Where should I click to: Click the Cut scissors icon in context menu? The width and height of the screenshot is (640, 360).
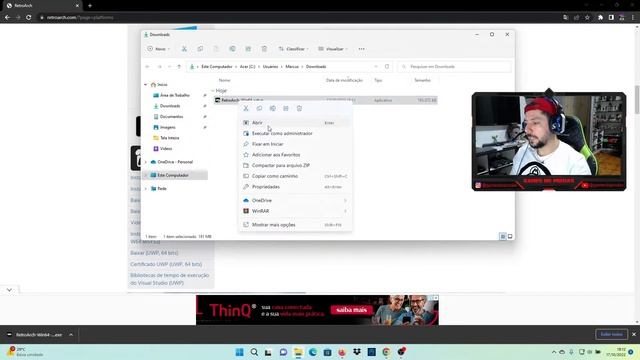pyautogui.click(x=246, y=109)
